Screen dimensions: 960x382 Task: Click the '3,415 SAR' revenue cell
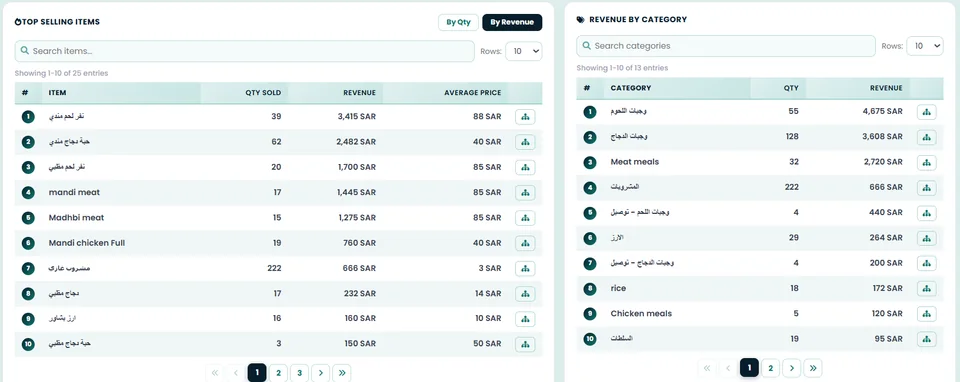pyautogui.click(x=356, y=116)
